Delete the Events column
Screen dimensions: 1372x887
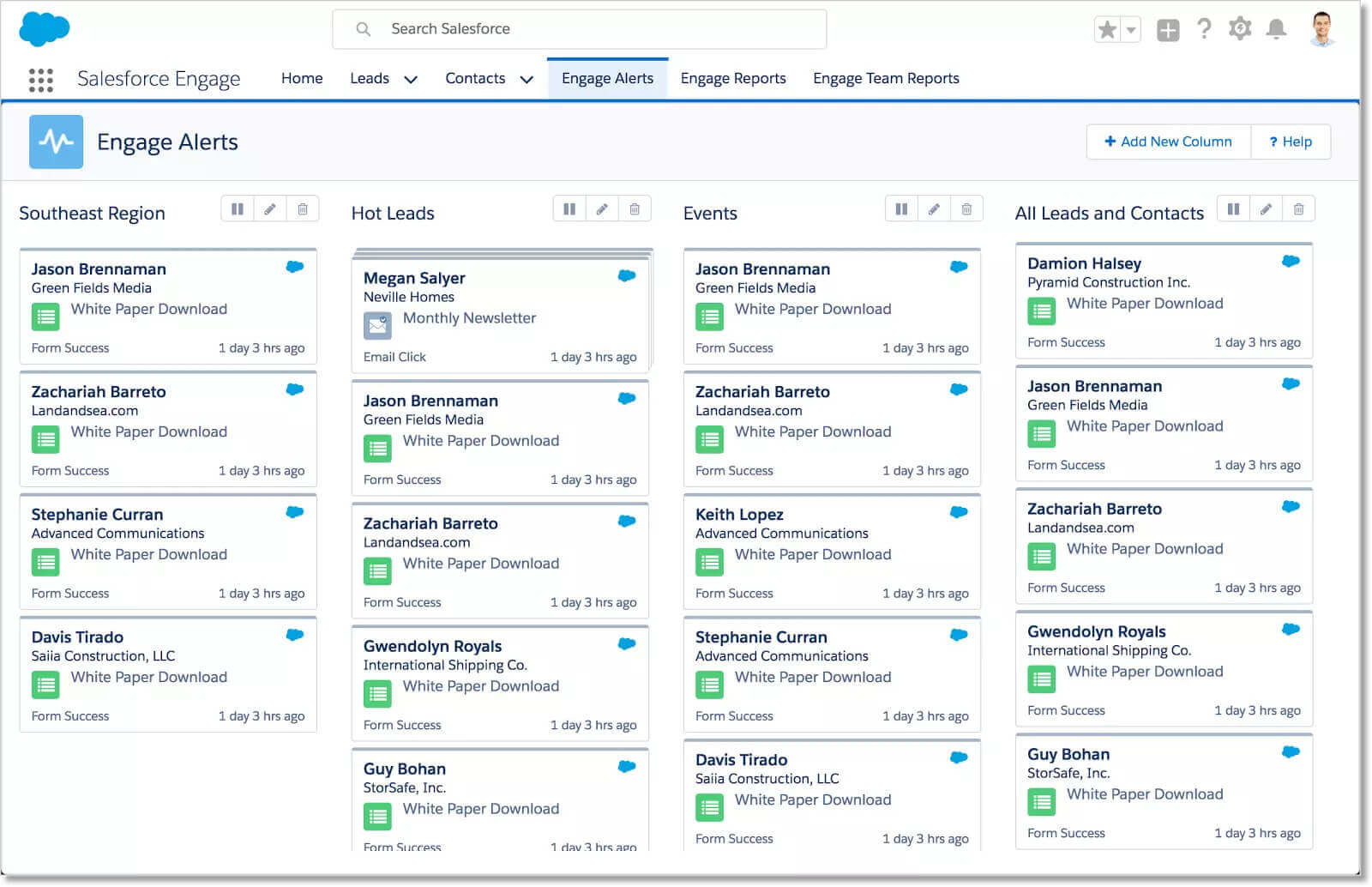click(966, 209)
